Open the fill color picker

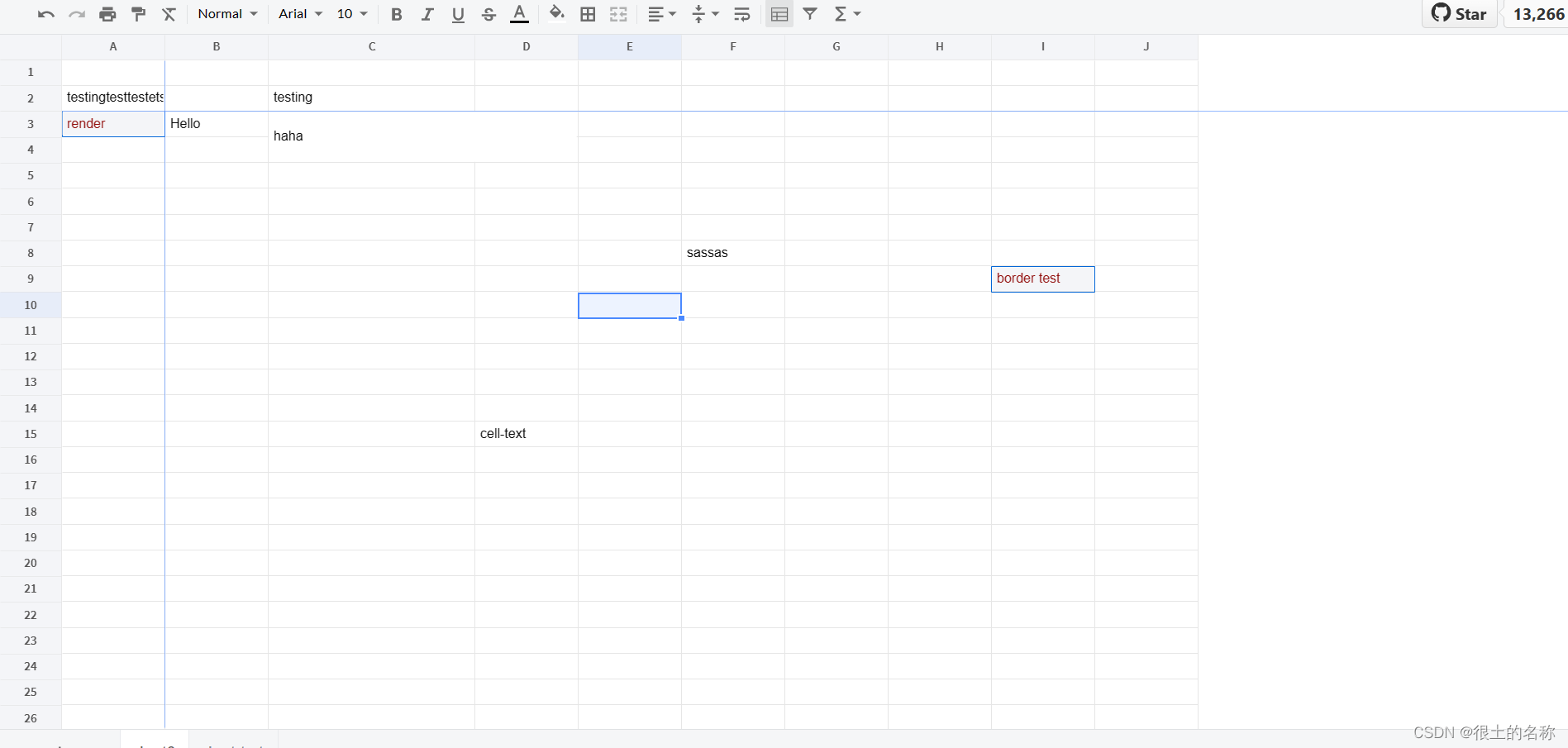tap(557, 14)
